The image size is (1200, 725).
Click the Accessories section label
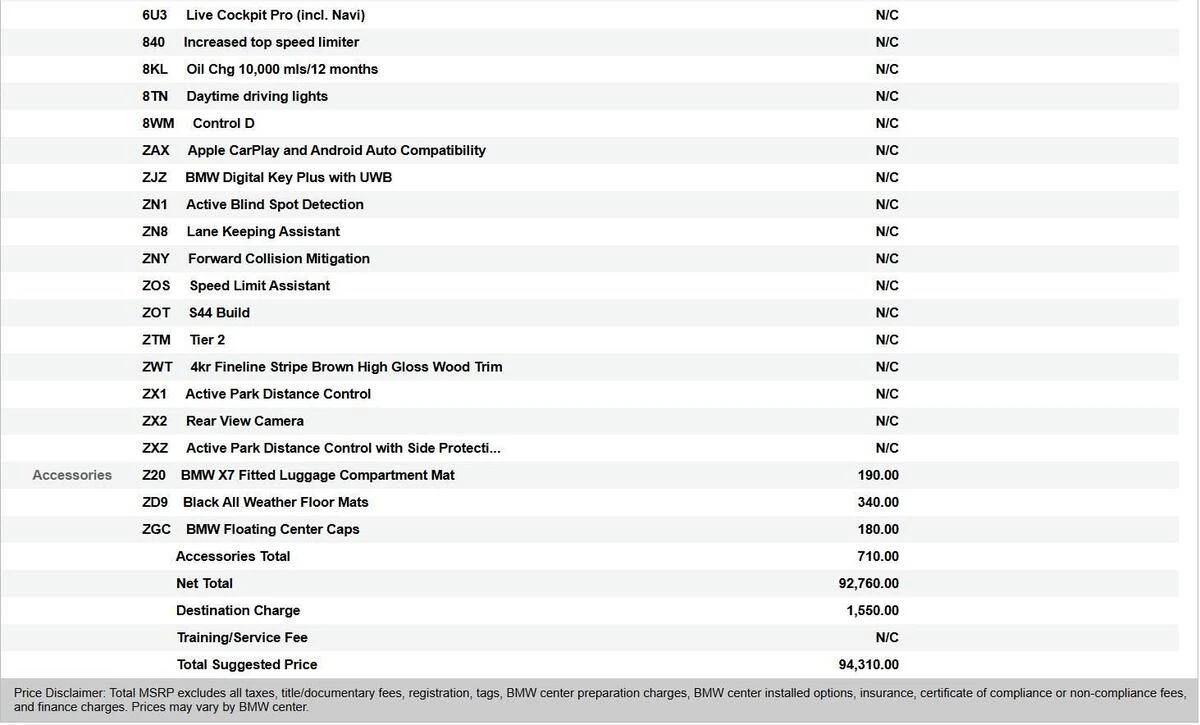pyautogui.click(x=72, y=475)
